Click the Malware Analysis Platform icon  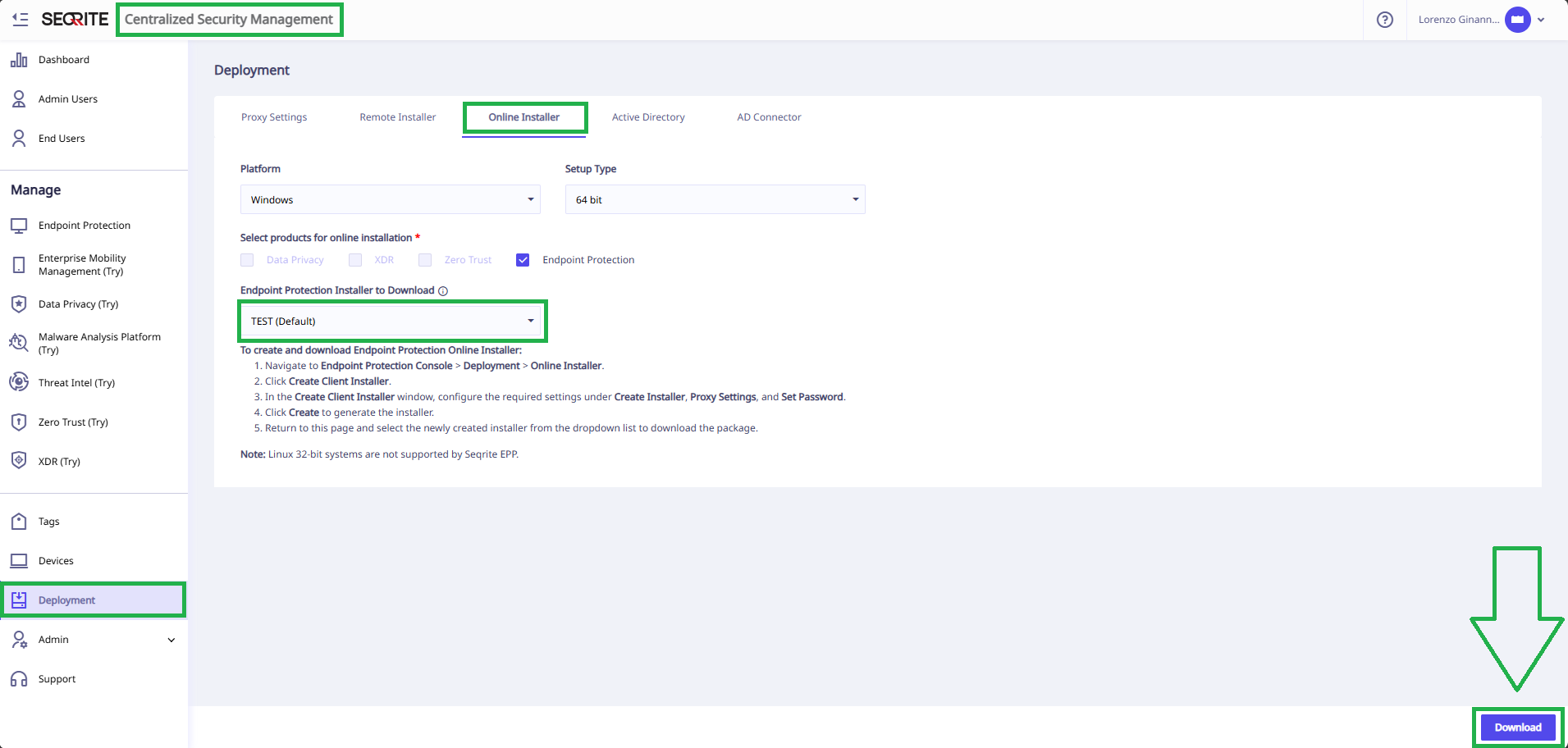point(19,343)
